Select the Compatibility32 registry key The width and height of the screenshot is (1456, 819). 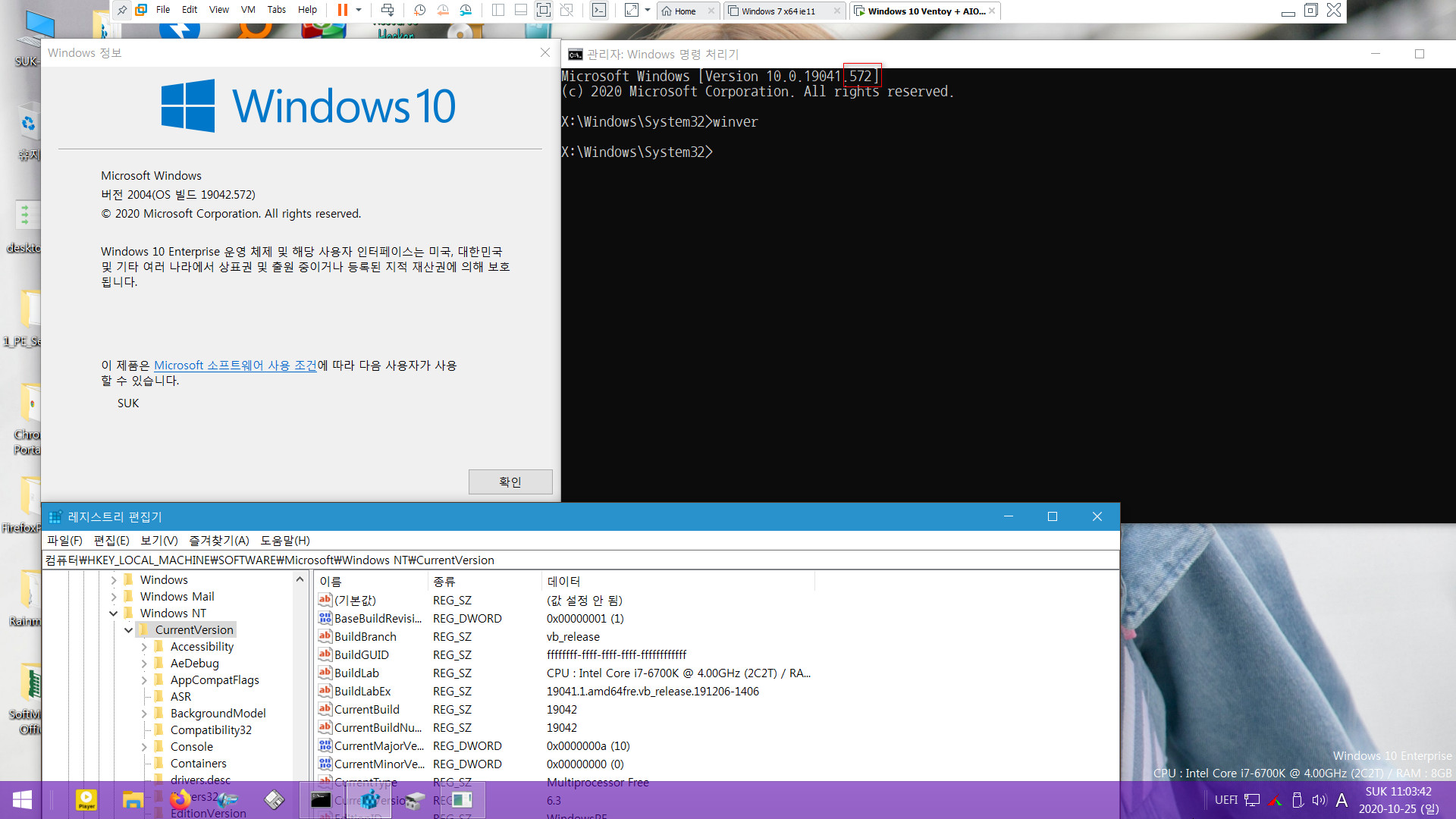pos(211,730)
